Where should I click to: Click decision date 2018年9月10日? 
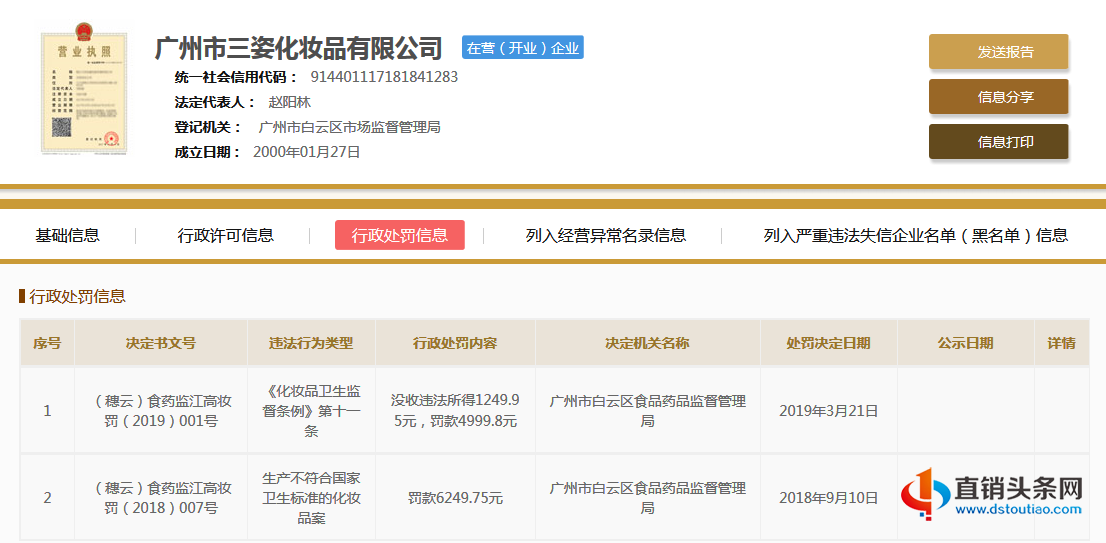[x=829, y=498]
